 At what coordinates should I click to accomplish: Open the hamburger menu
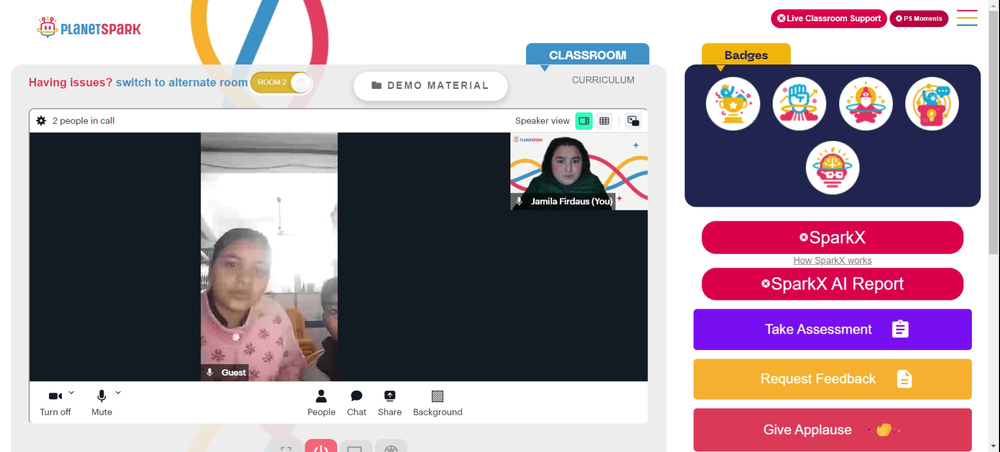[x=967, y=18]
